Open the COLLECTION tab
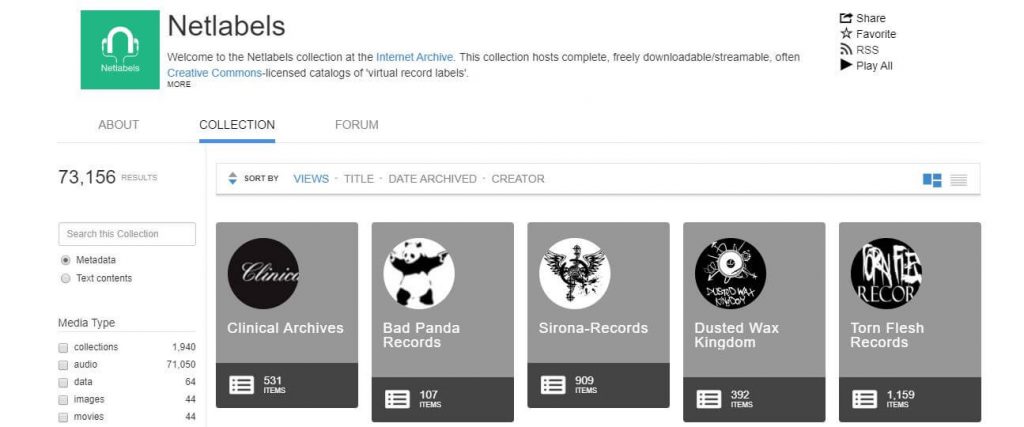 237,125
